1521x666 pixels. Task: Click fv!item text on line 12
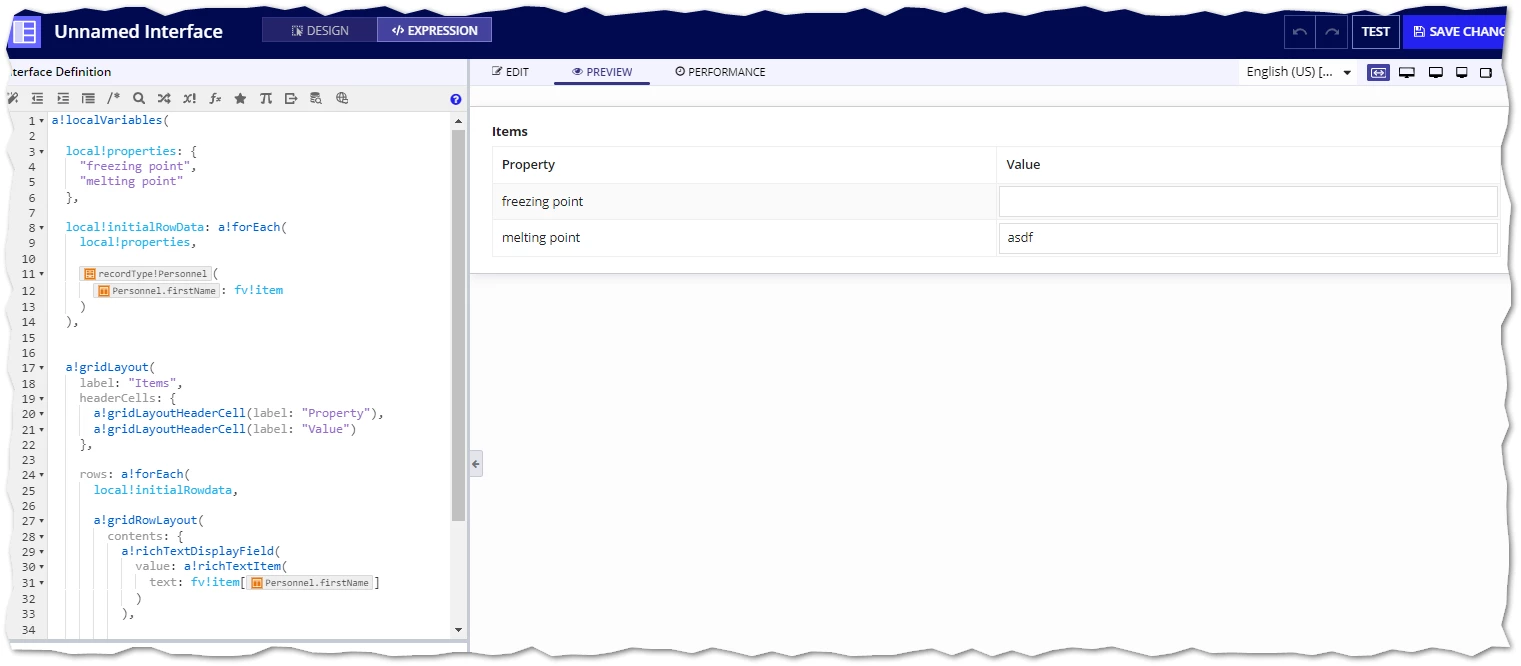[x=258, y=290]
